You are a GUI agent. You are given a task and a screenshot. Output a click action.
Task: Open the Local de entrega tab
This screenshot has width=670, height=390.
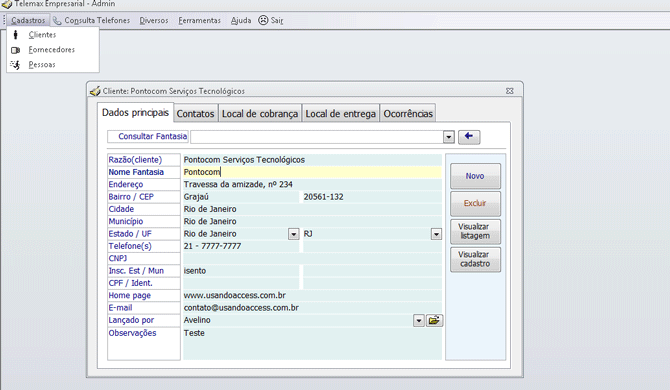click(x=341, y=114)
